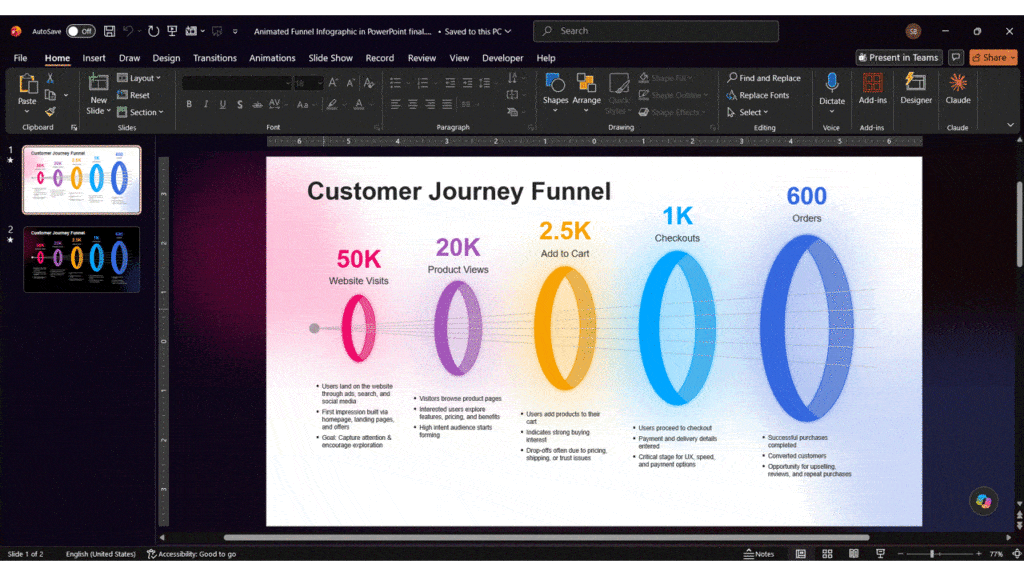The width and height of the screenshot is (1024, 576).
Task: Toggle Bold formatting
Action: coord(189,104)
